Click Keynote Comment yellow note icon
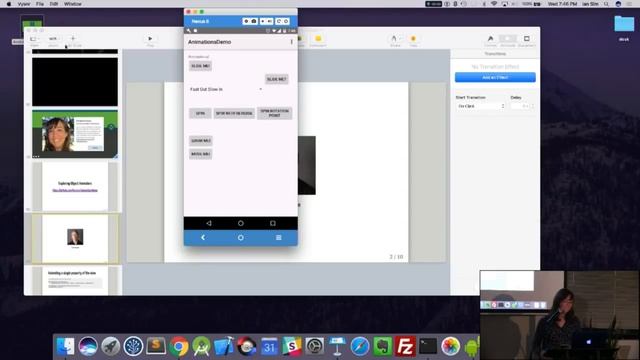This screenshot has width=640, height=360. 318,39
